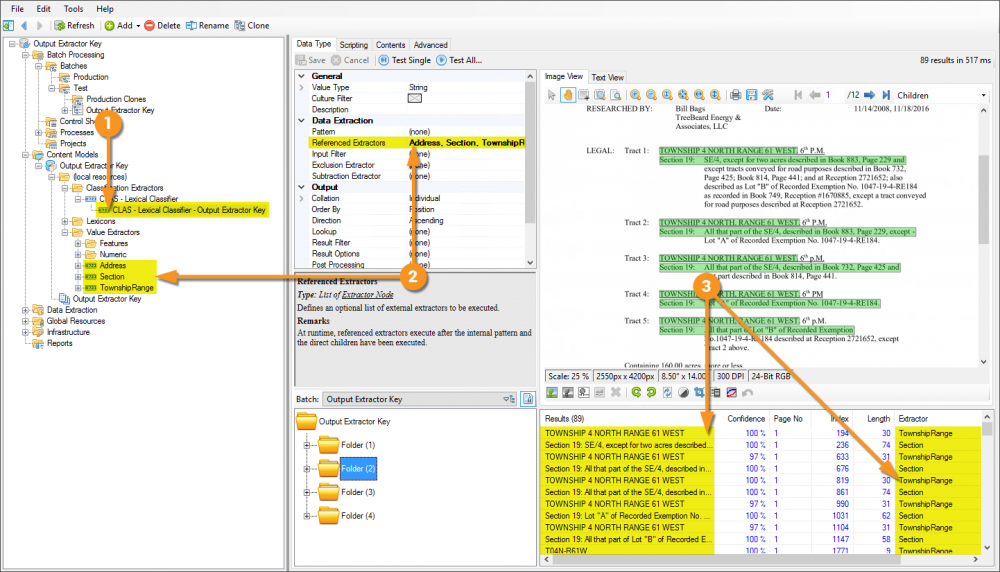Expand Folder (1) in batch tree
Viewport: 1000px width, 572px height.
click(x=308, y=445)
